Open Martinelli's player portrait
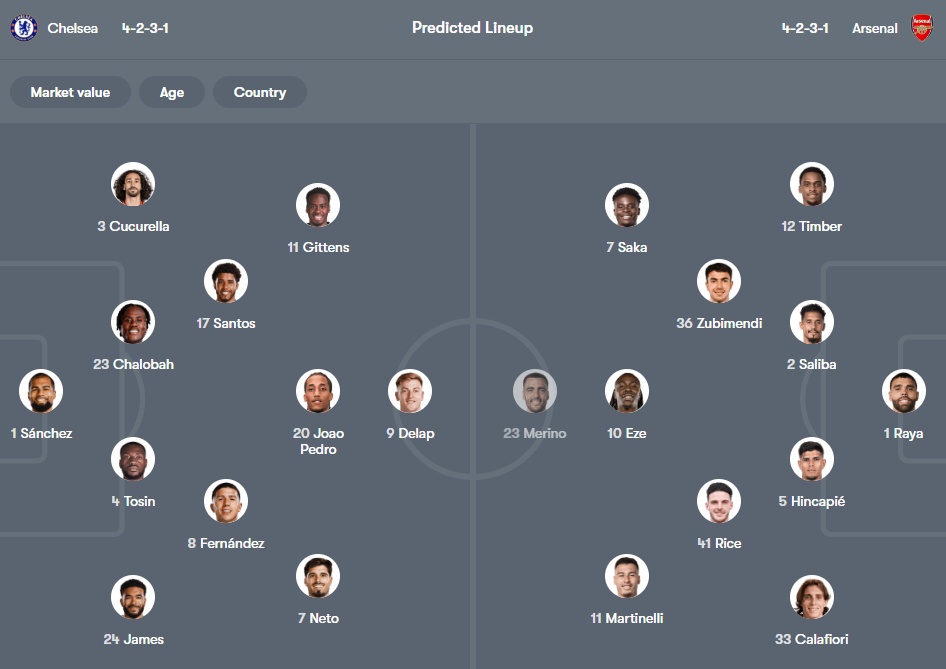 (x=626, y=576)
